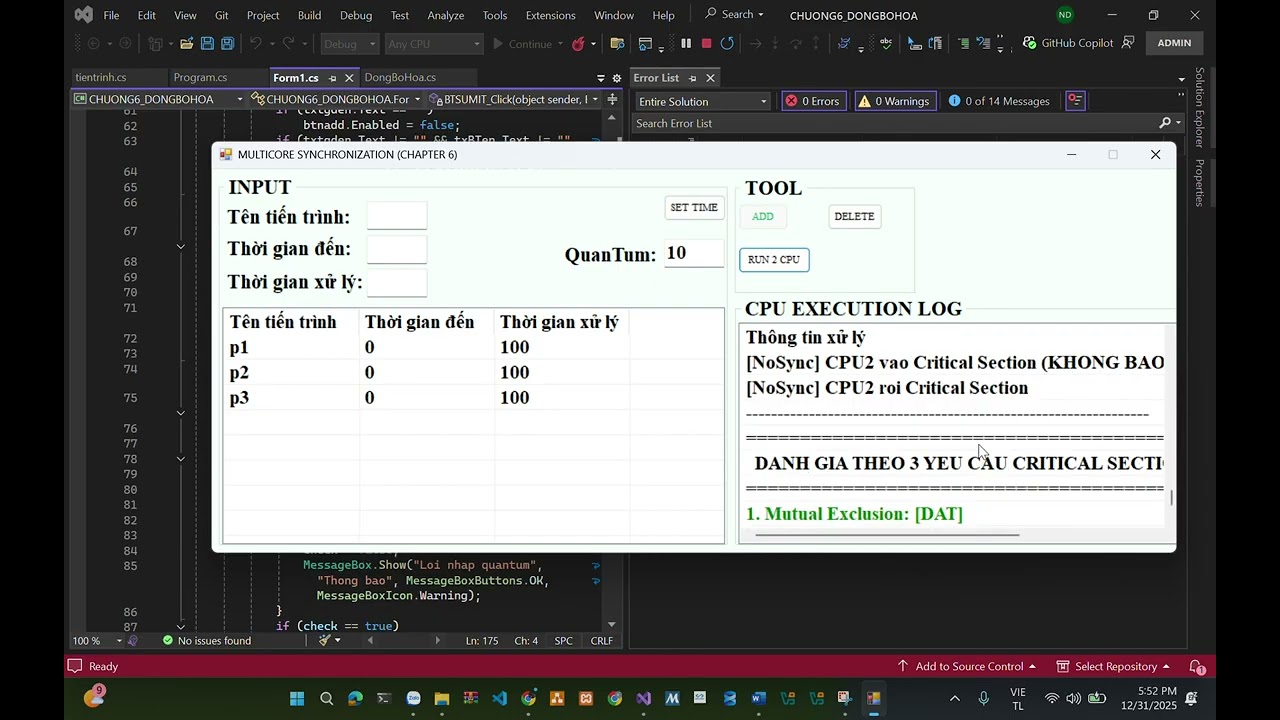The height and width of the screenshot is (720, 1280).
Task: Open the Debug configuration dropdown
Action: pos(350,43)
